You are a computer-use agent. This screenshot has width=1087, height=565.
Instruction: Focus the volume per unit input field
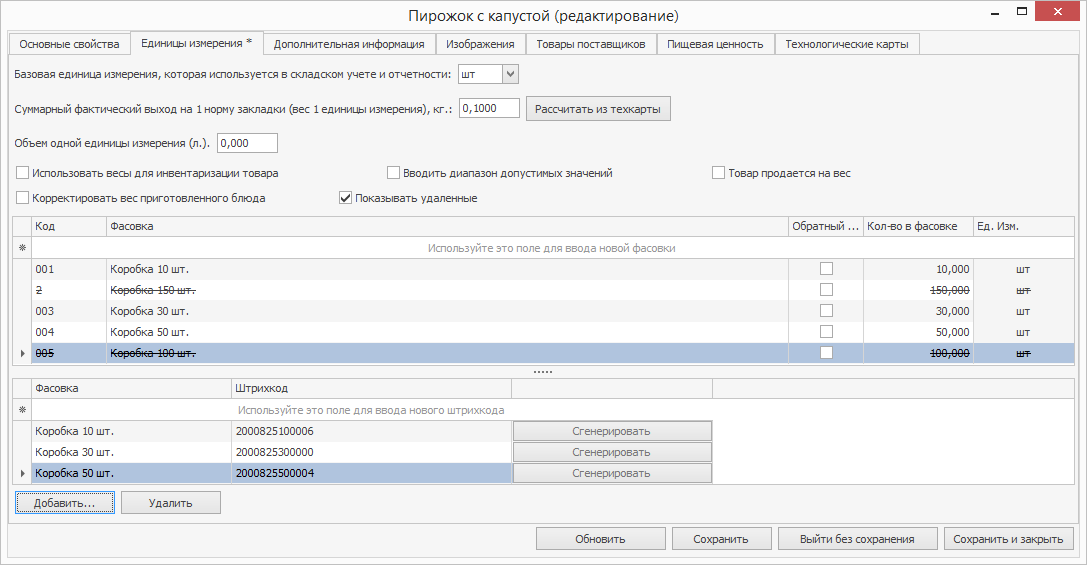coord(247,143)
